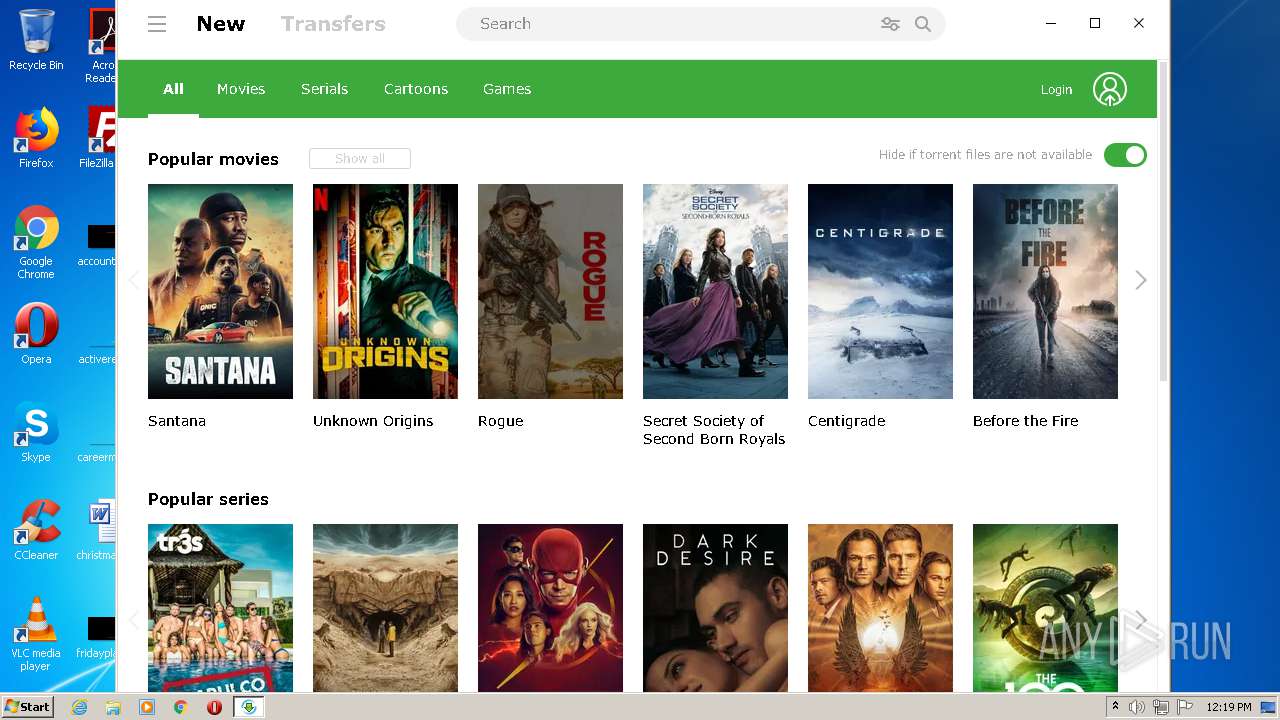Open the Start menu
1280x720 pixels.
(x=28, y=707)
